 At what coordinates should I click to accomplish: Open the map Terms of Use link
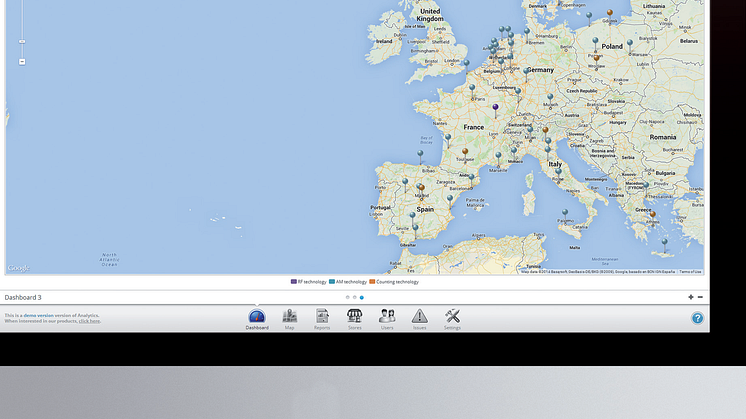pos(690,272)
